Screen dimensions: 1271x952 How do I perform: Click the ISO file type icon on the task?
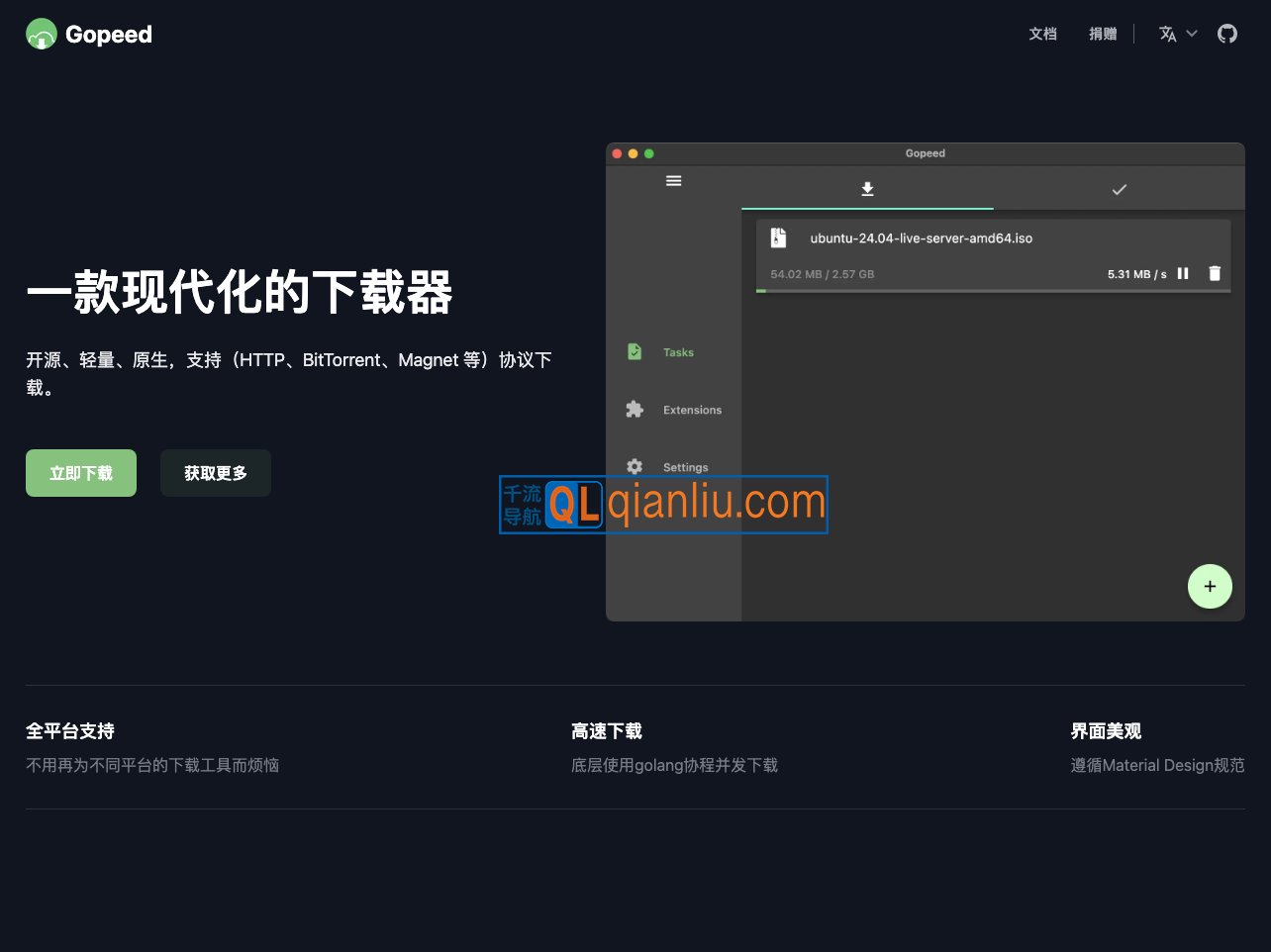point(778,237)
